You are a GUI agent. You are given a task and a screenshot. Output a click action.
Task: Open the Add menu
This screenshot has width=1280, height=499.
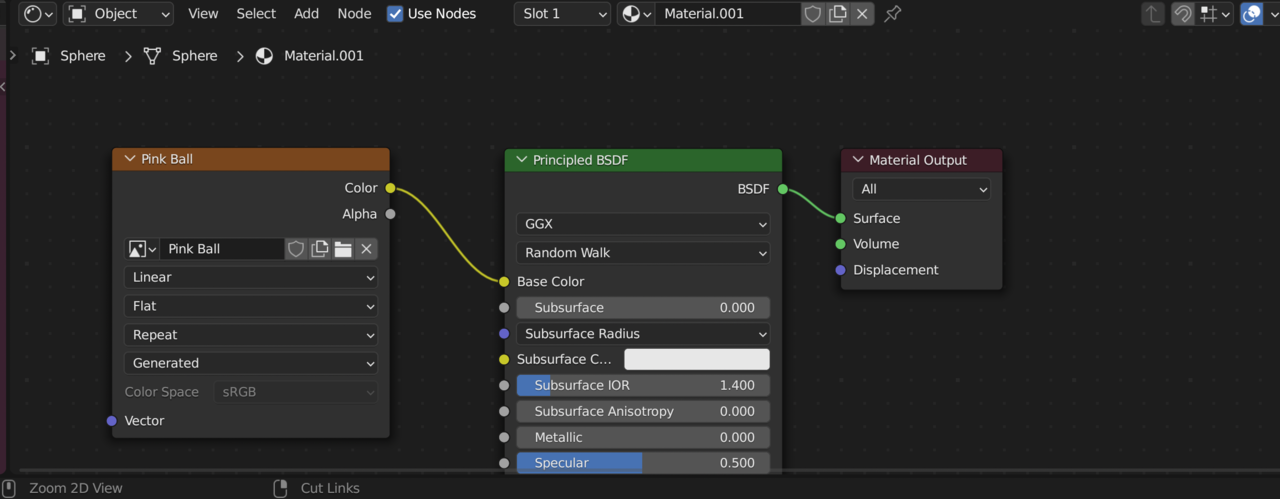click(306, 14)
